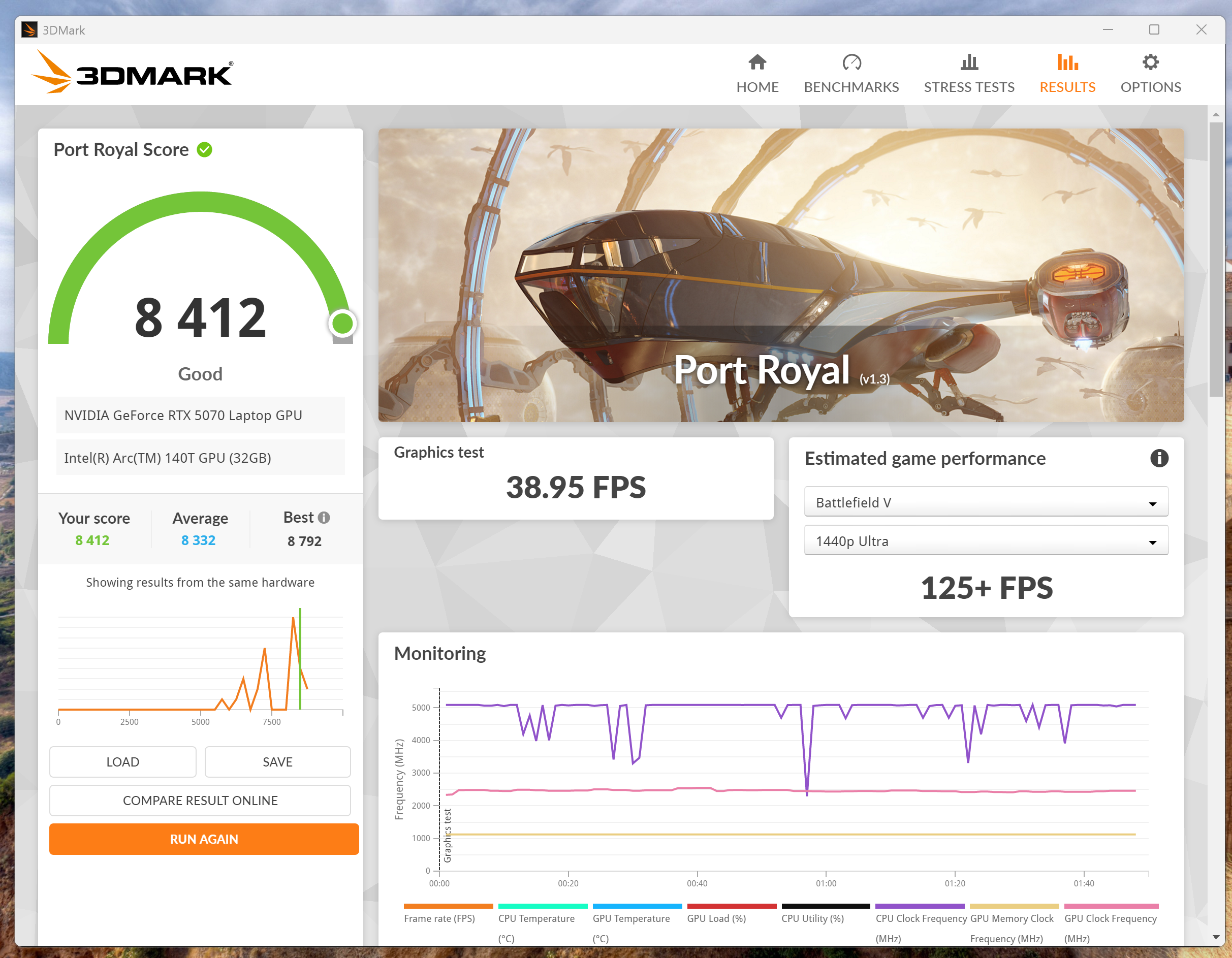Image resolution: width=1232 pixels, height=958 pixels.
Task: Toggle GPU Load (%) legend series
Action: click(x=716, y=918)
